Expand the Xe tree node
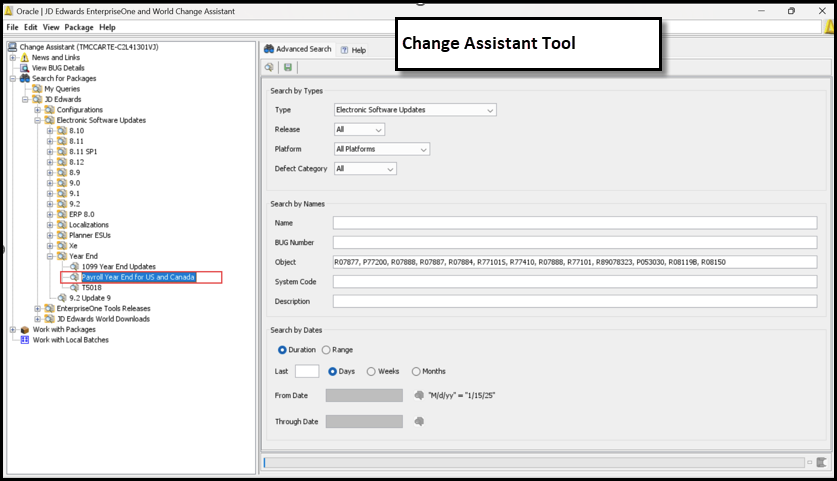The height and width of the screenshot is (481, 837). [50, 246]
